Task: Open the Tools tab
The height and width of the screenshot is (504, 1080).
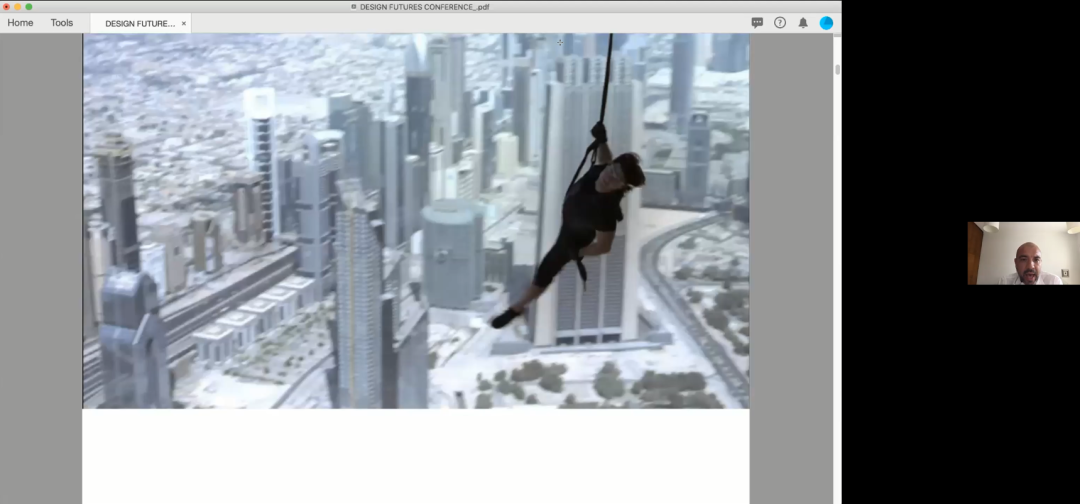Action: 61,23
